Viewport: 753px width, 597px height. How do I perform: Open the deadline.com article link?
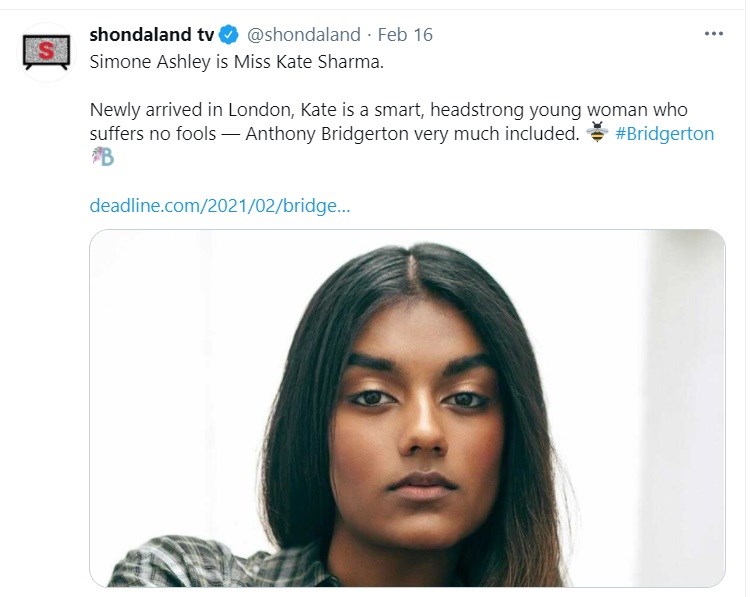(x=219, y=206)
